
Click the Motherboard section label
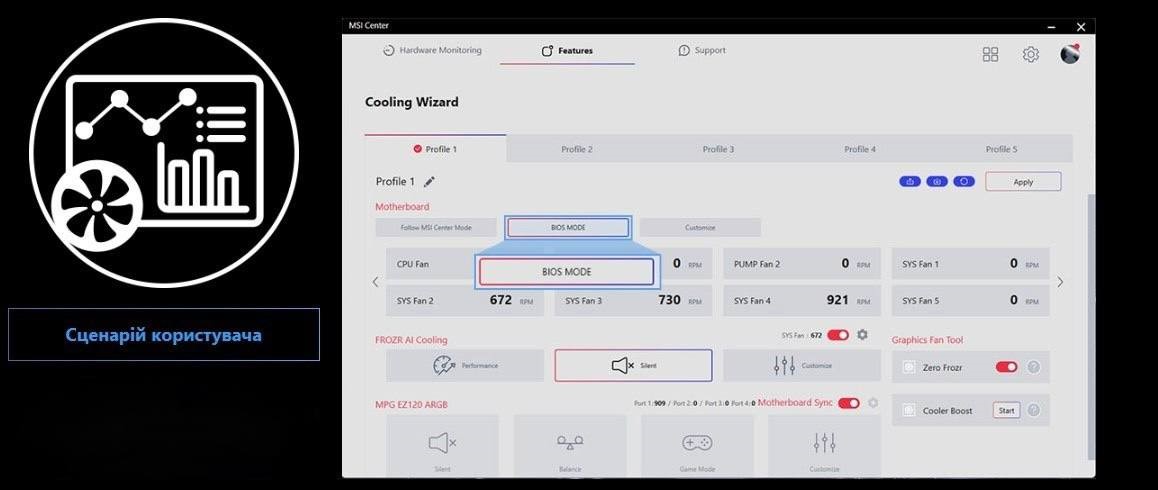click(402, 207)
